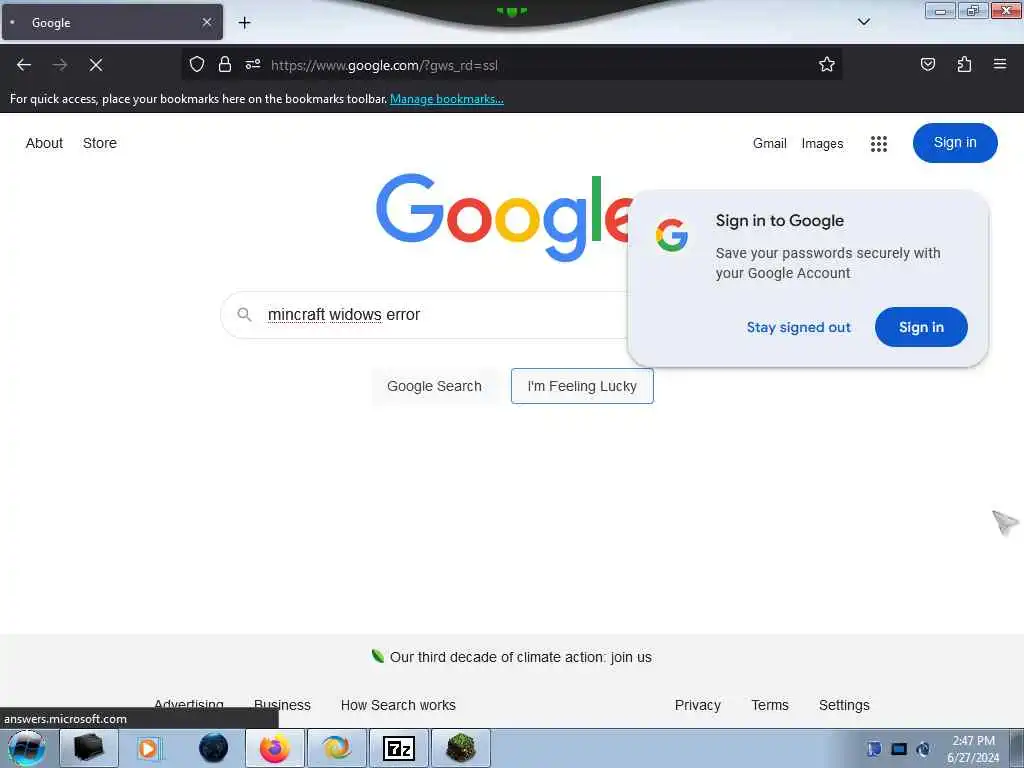List all tabs with the chevron

pos(864,22)
